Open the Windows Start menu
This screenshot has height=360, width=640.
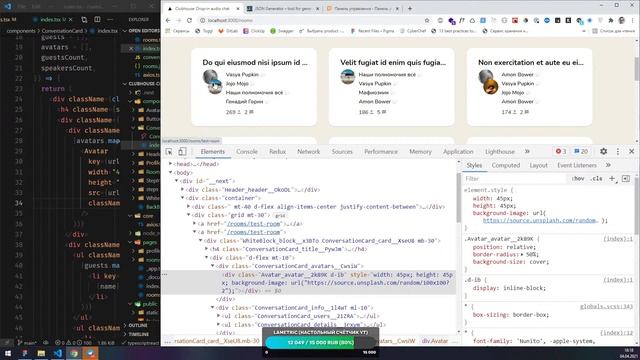[8, 353]
